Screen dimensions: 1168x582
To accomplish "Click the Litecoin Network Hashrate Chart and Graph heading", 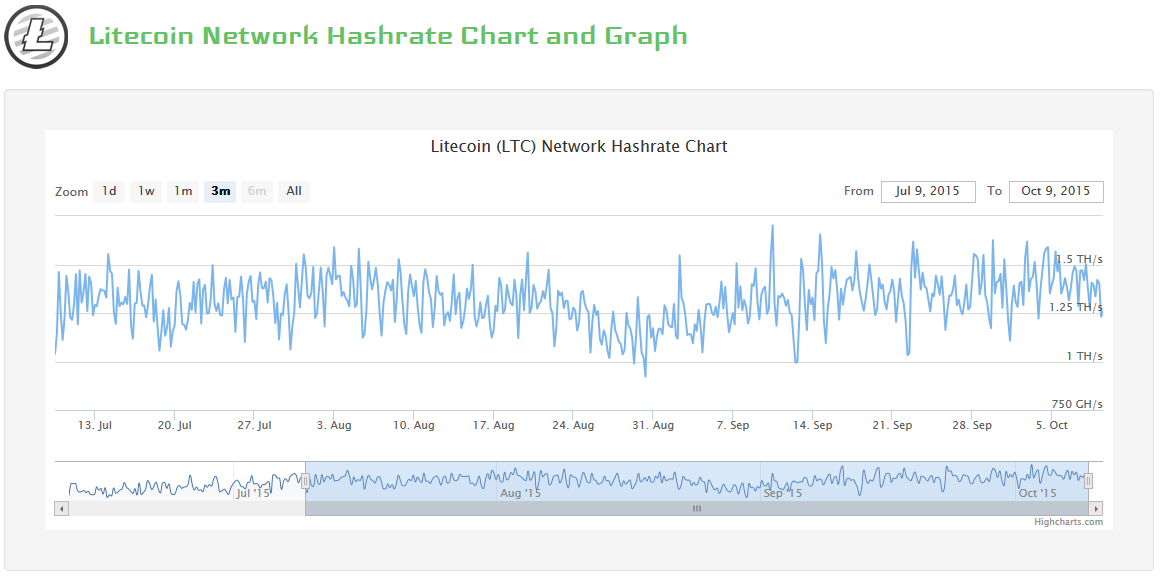I will (388, 36).
